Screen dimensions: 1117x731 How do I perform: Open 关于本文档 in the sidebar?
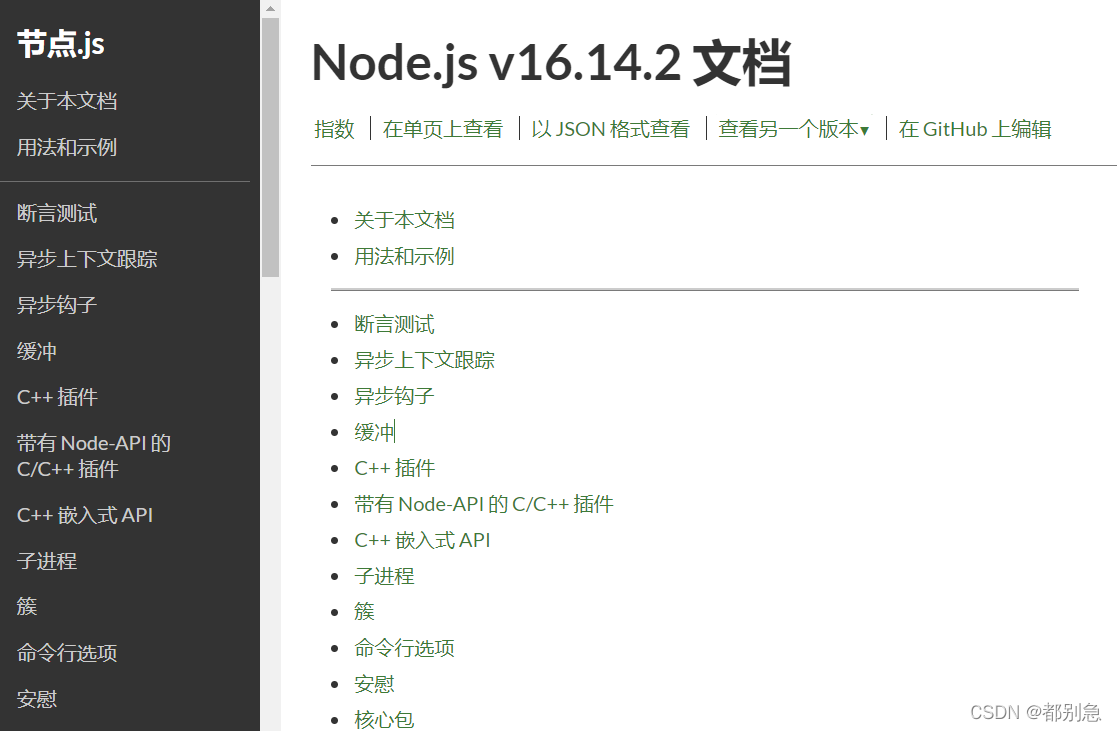click(x=67, y=101)
